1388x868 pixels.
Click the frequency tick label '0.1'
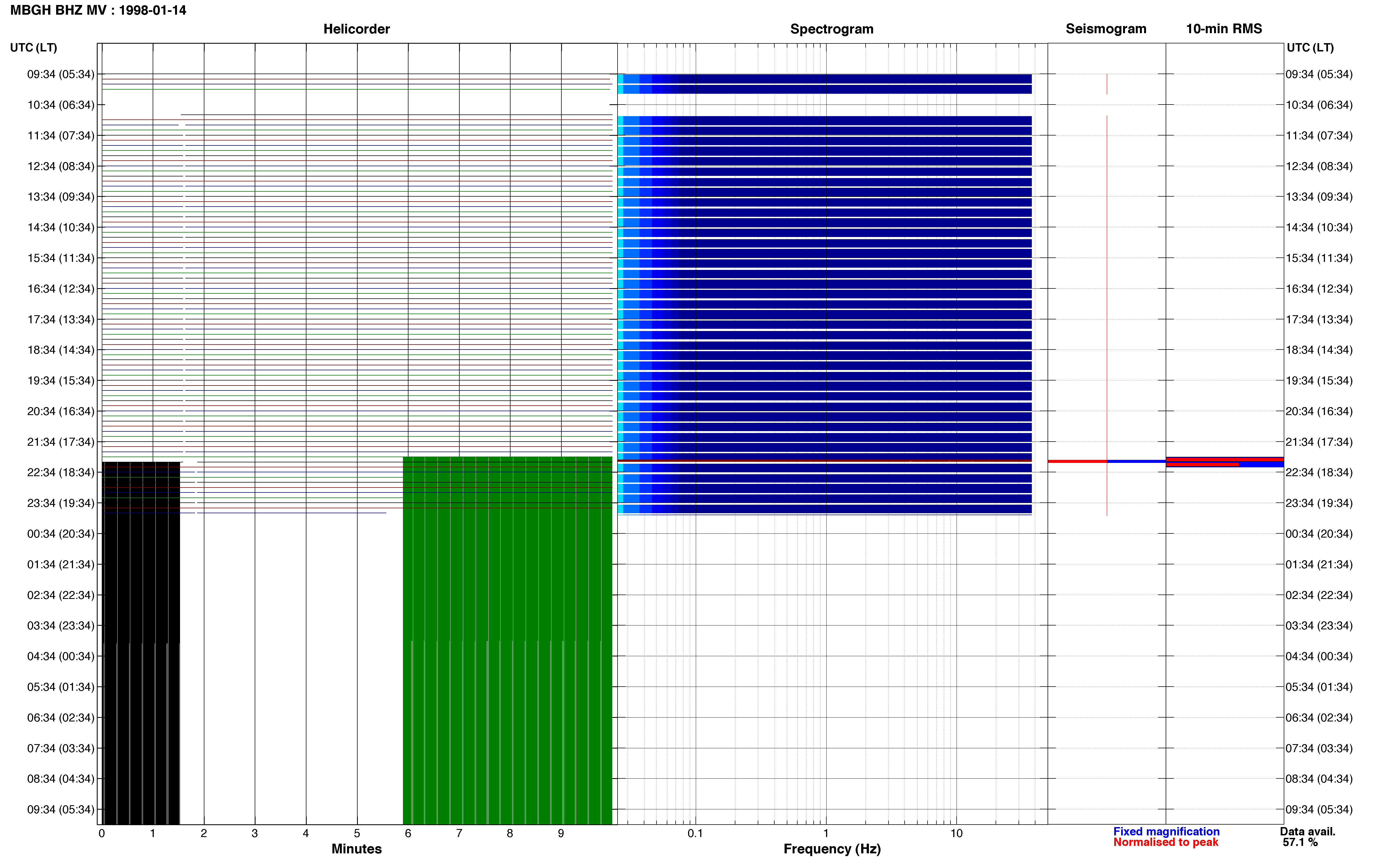pyautogui.click(x=695, y=833)
